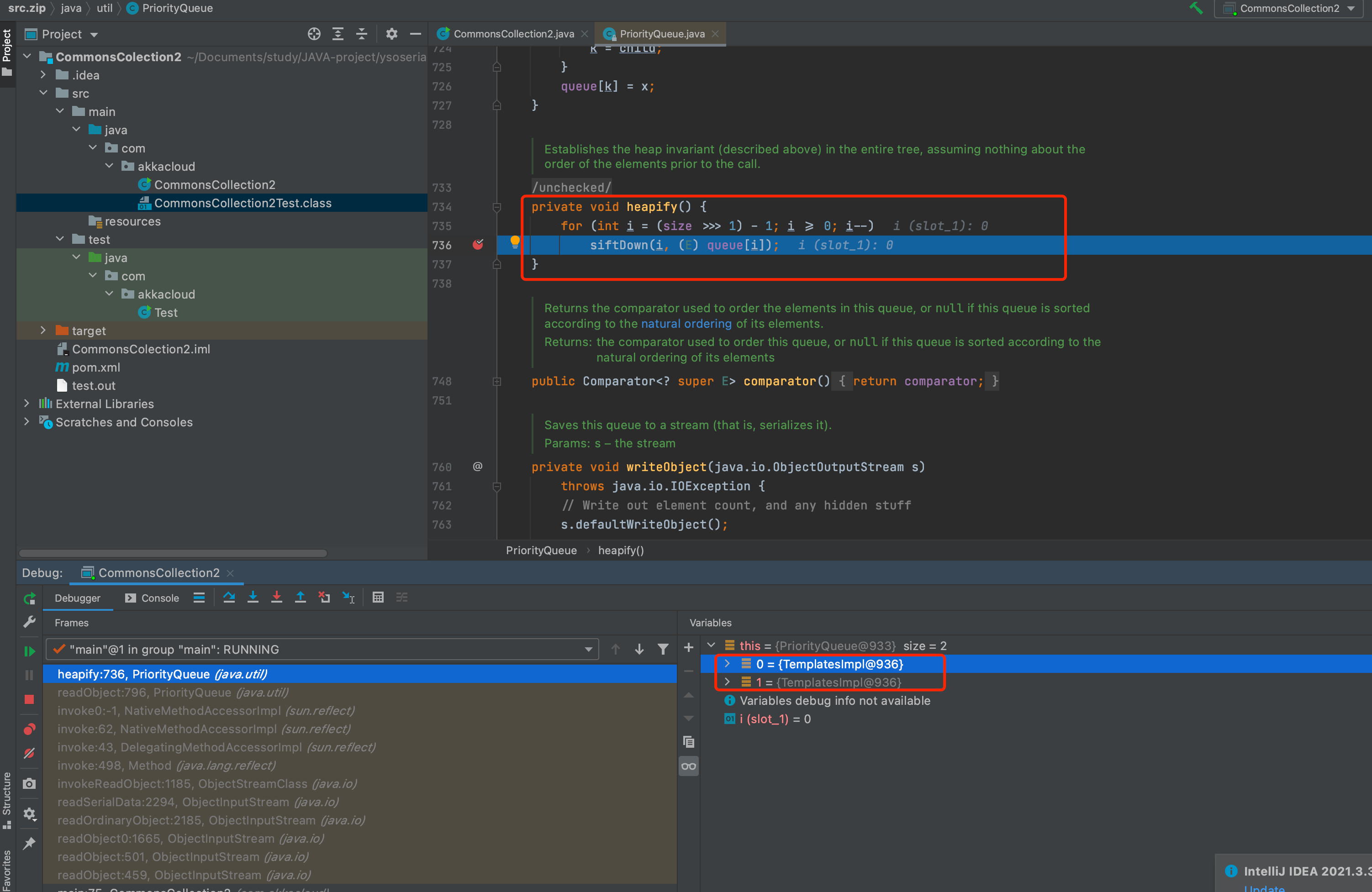Expand External Libraries node

click(26, 404)
